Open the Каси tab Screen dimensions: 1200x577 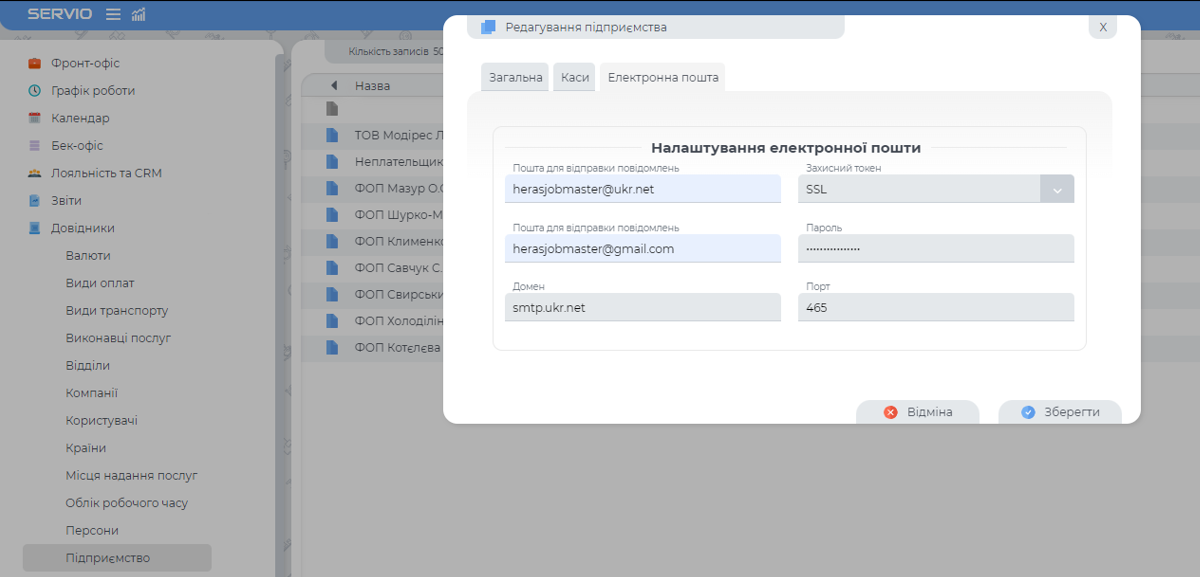click(574, 77)
